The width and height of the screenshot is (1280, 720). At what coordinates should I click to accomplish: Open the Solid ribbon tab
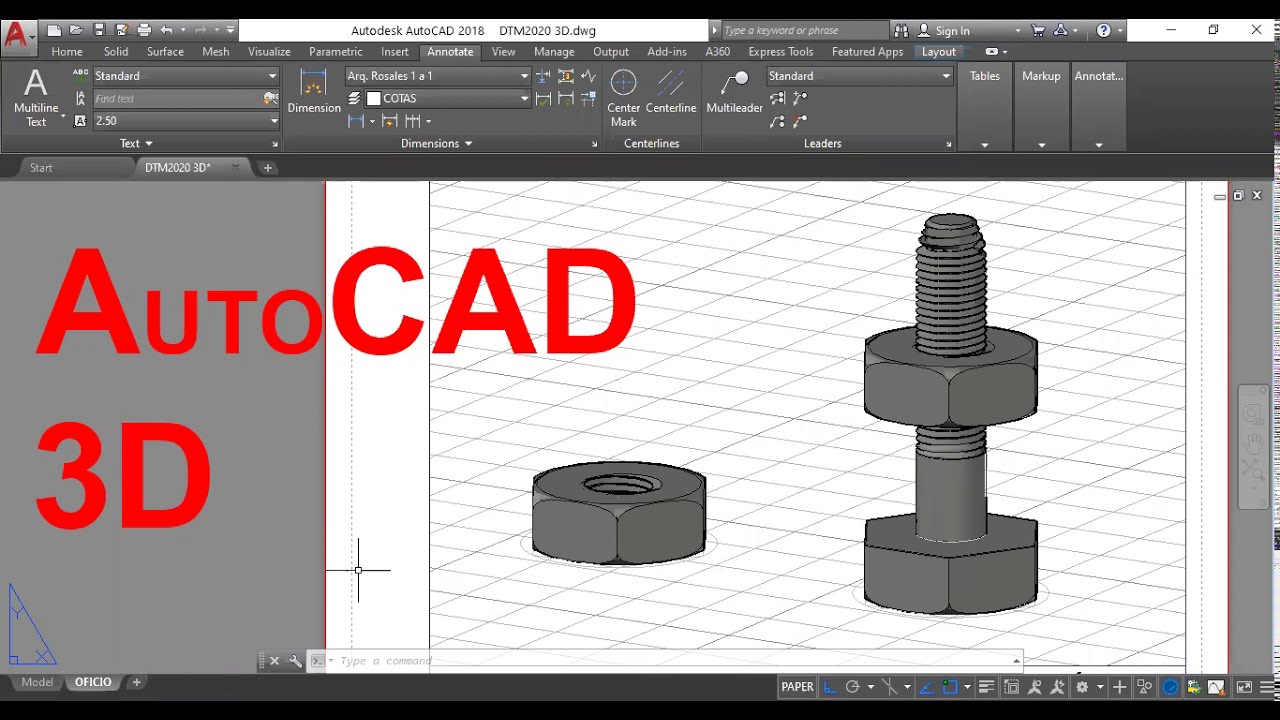116,52
